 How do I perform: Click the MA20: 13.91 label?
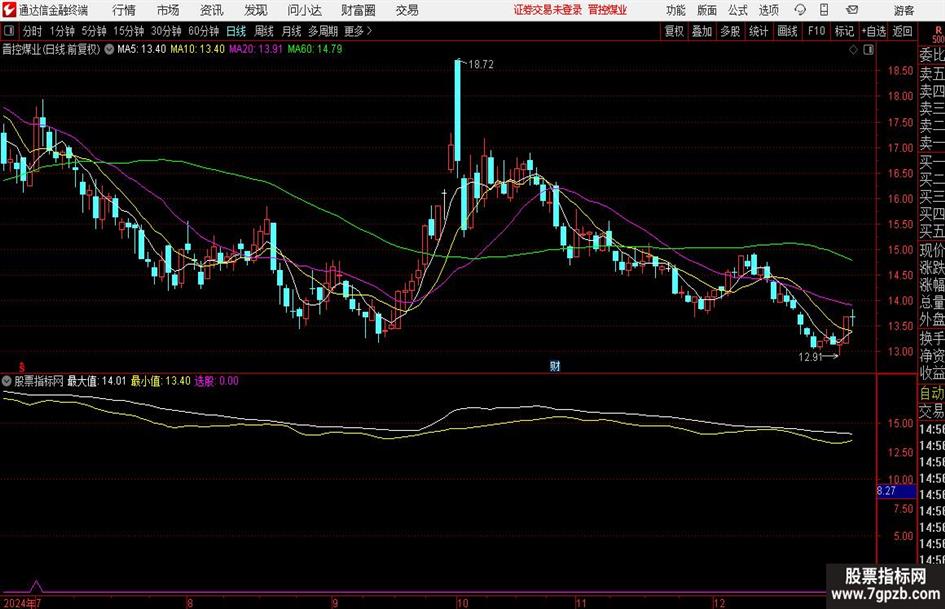[256, 49]
